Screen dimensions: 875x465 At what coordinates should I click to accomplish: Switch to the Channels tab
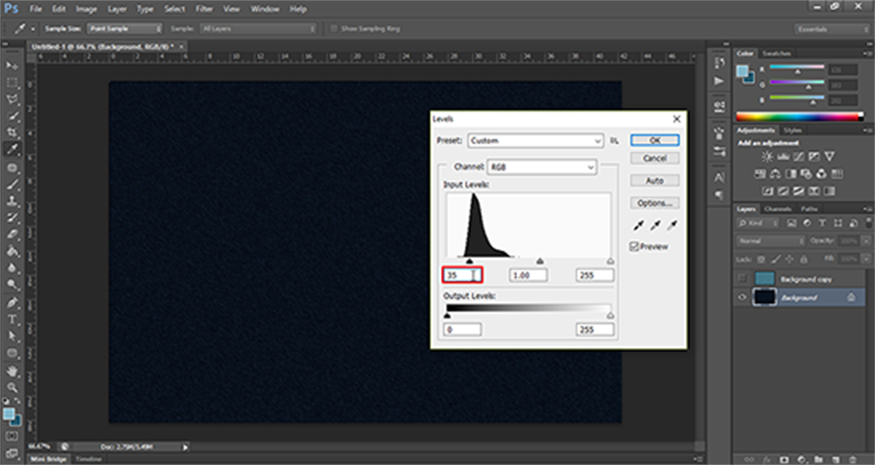[x=777, y=209]
